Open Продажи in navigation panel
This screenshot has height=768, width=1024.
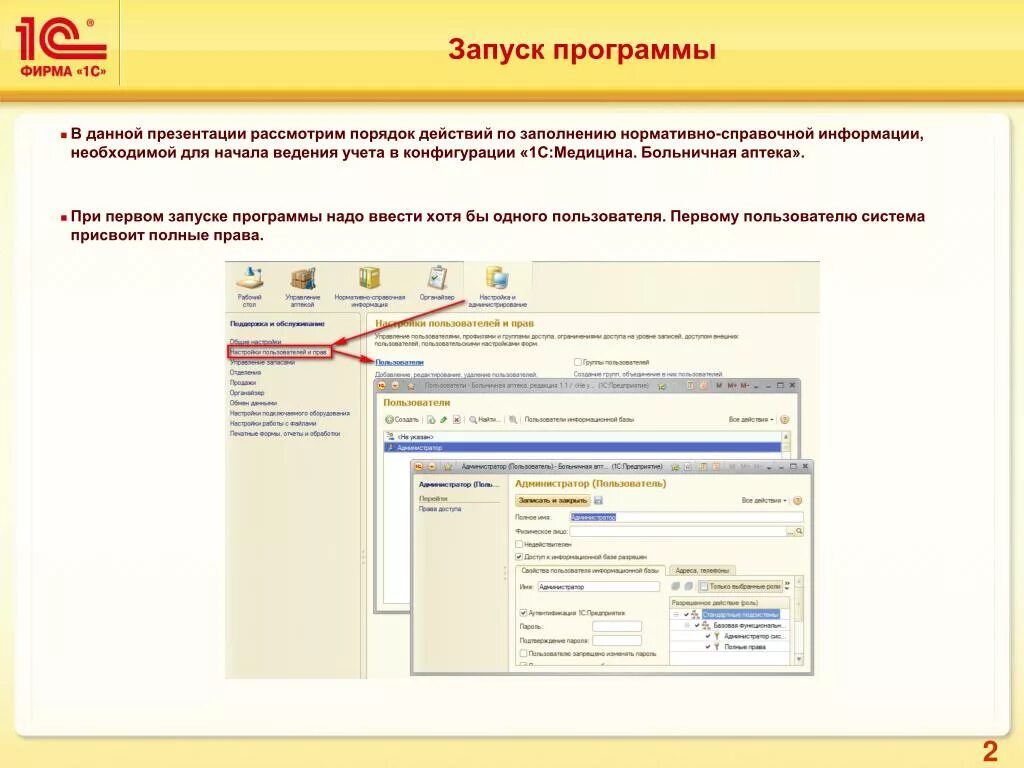242,383
